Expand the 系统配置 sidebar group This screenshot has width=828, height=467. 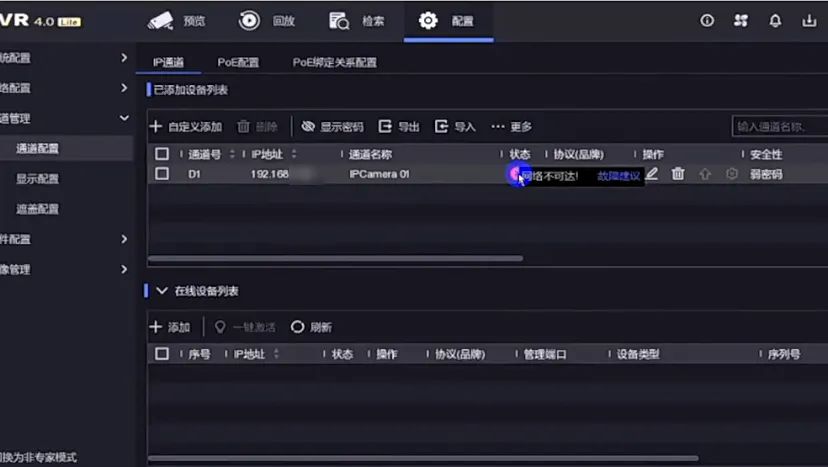coord(124,58)
